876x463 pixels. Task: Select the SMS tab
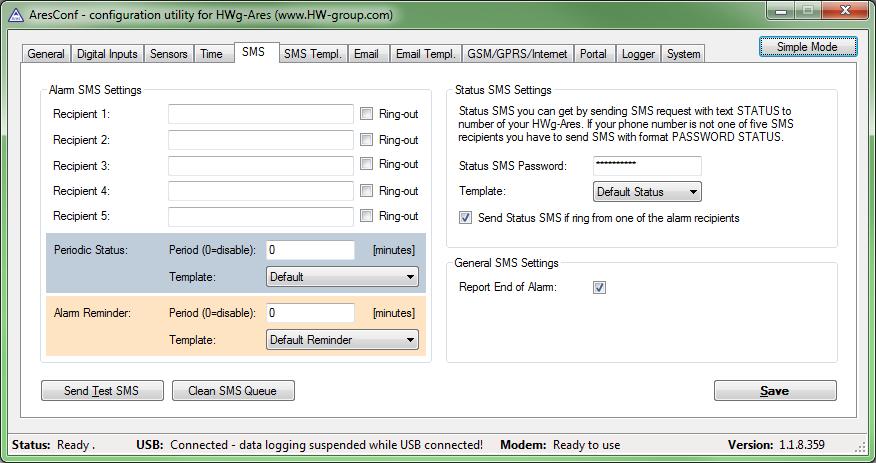click(x=254, y=52)
